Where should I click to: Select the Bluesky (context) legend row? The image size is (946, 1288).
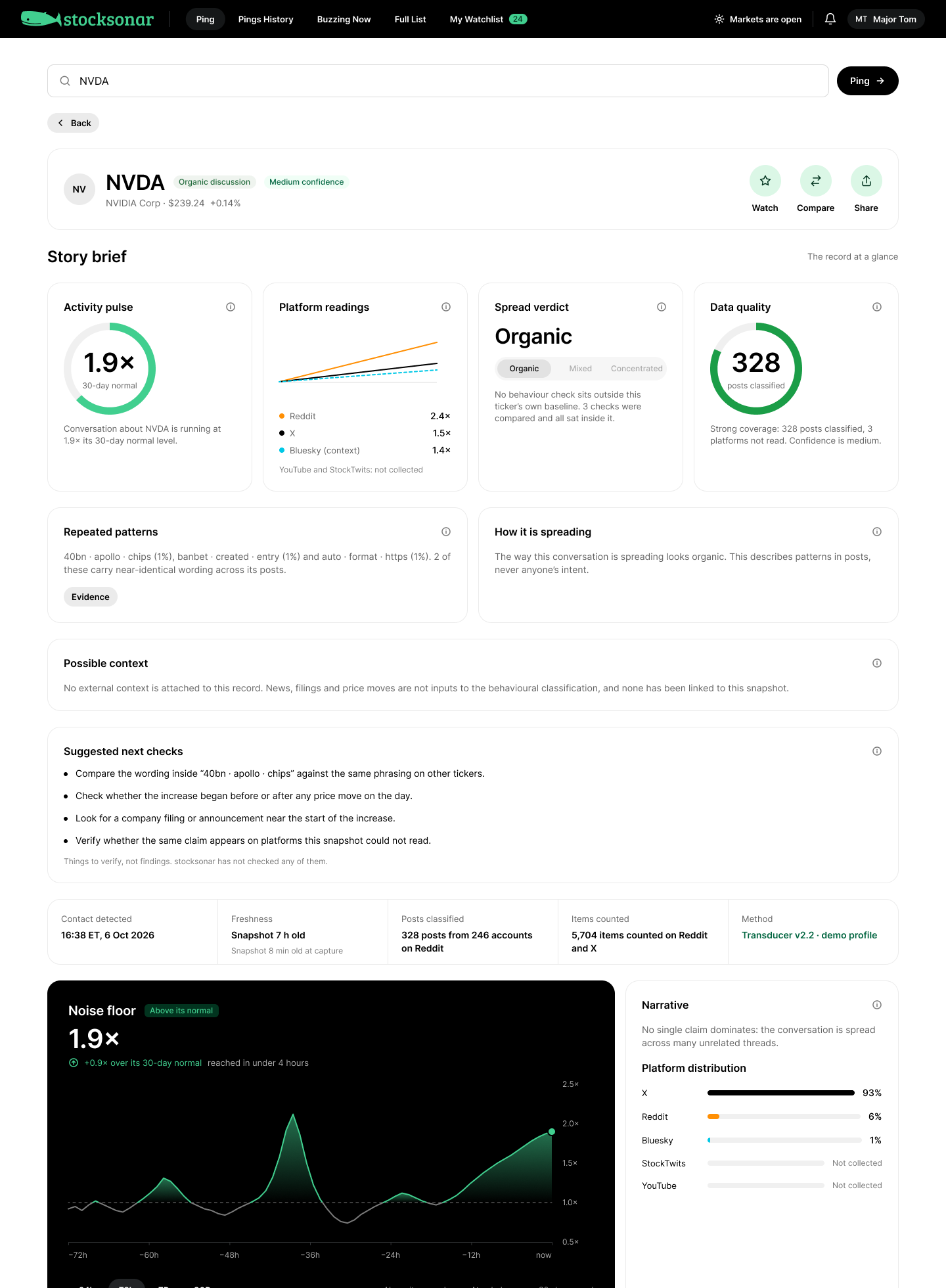click(x=365, y=450)
